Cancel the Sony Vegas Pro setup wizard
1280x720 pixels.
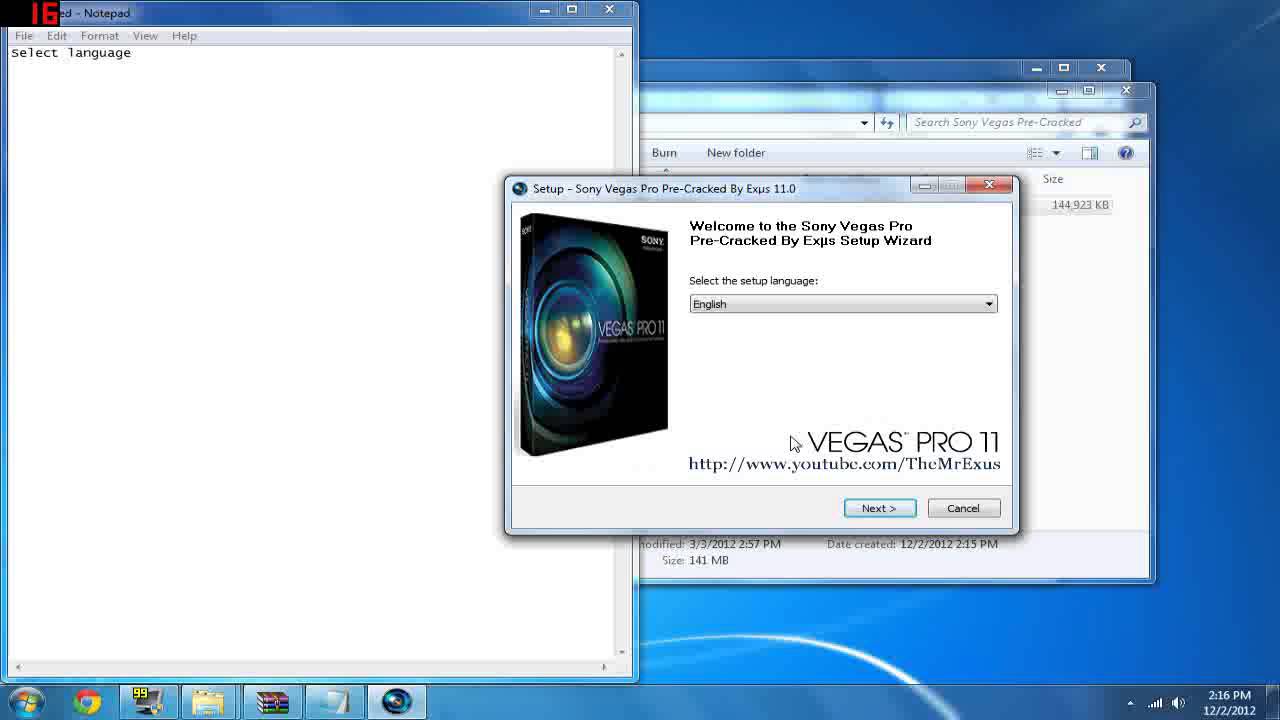[x=964, y=508]
